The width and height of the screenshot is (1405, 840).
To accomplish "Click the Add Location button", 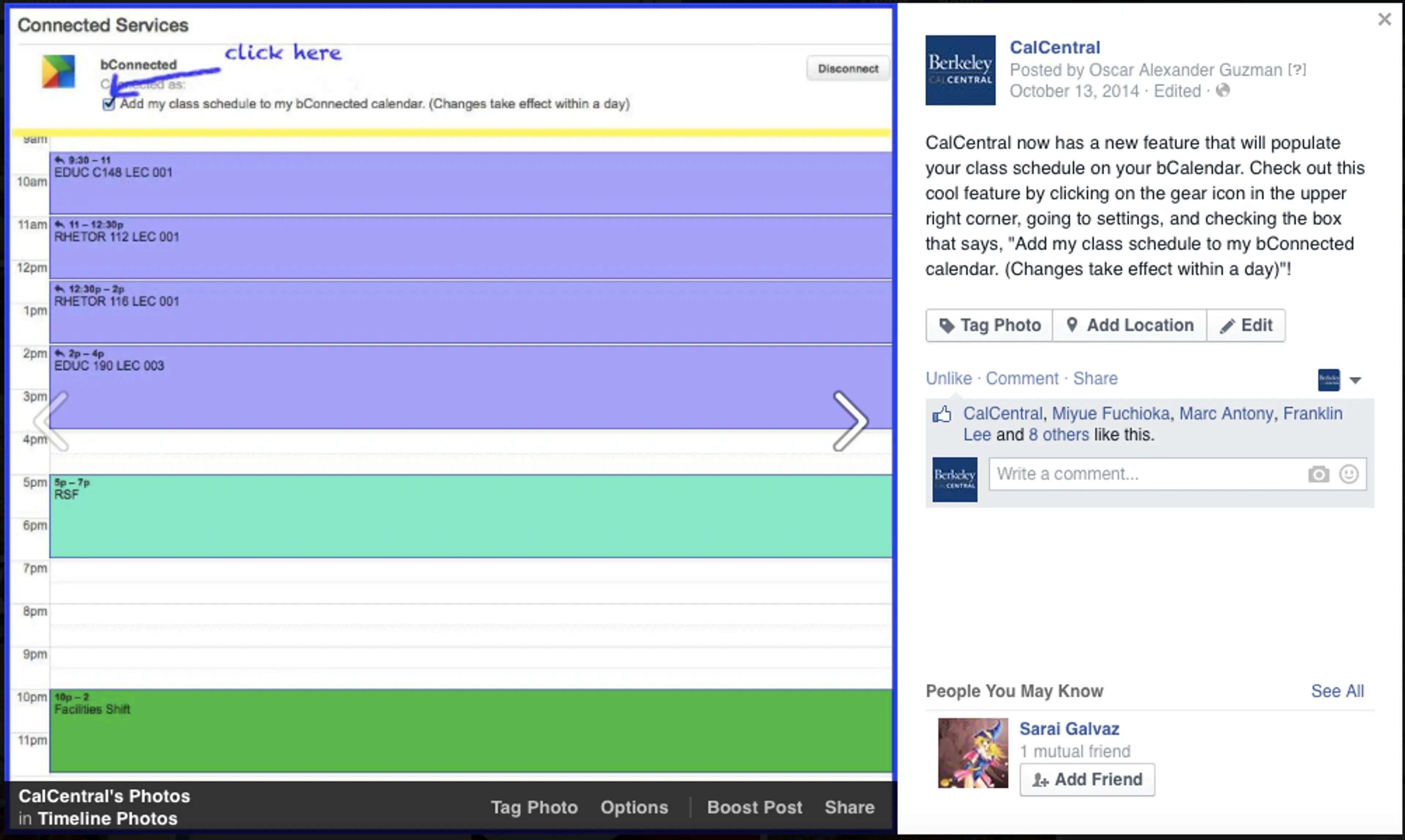I will point(1129,326).
